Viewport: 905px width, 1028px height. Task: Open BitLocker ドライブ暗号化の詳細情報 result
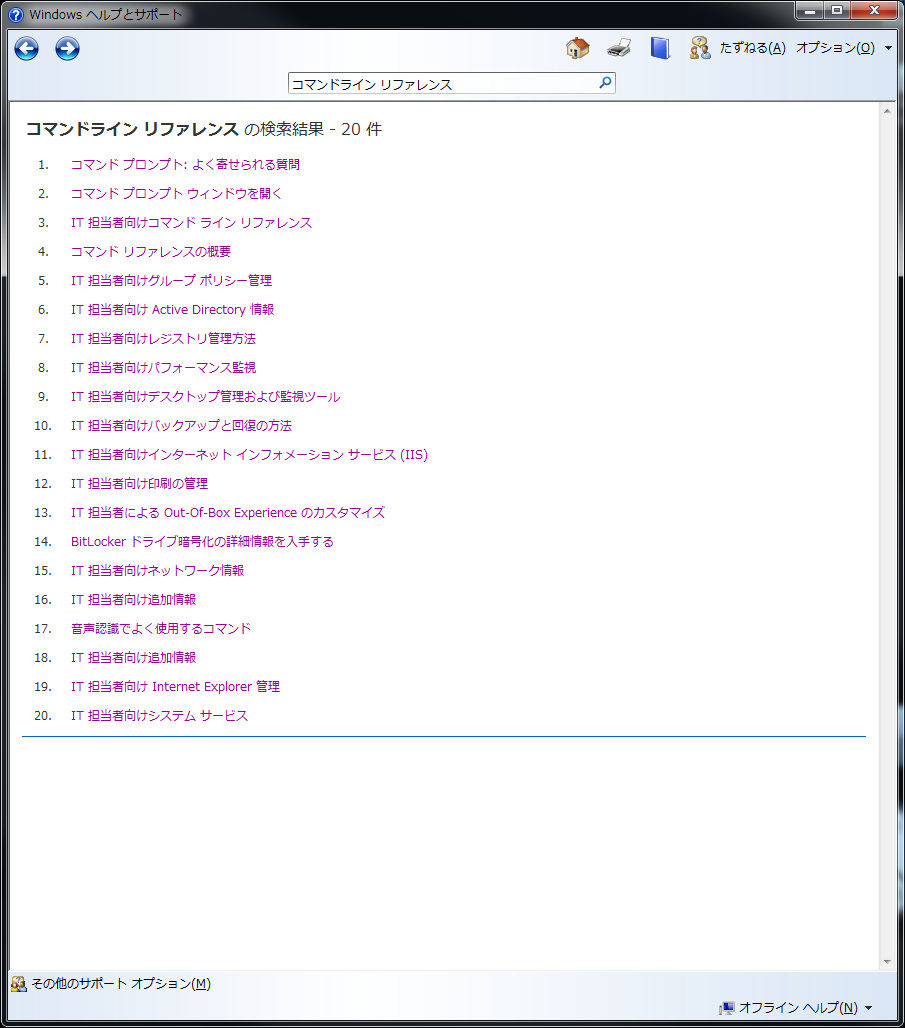[x=202, y=542]
